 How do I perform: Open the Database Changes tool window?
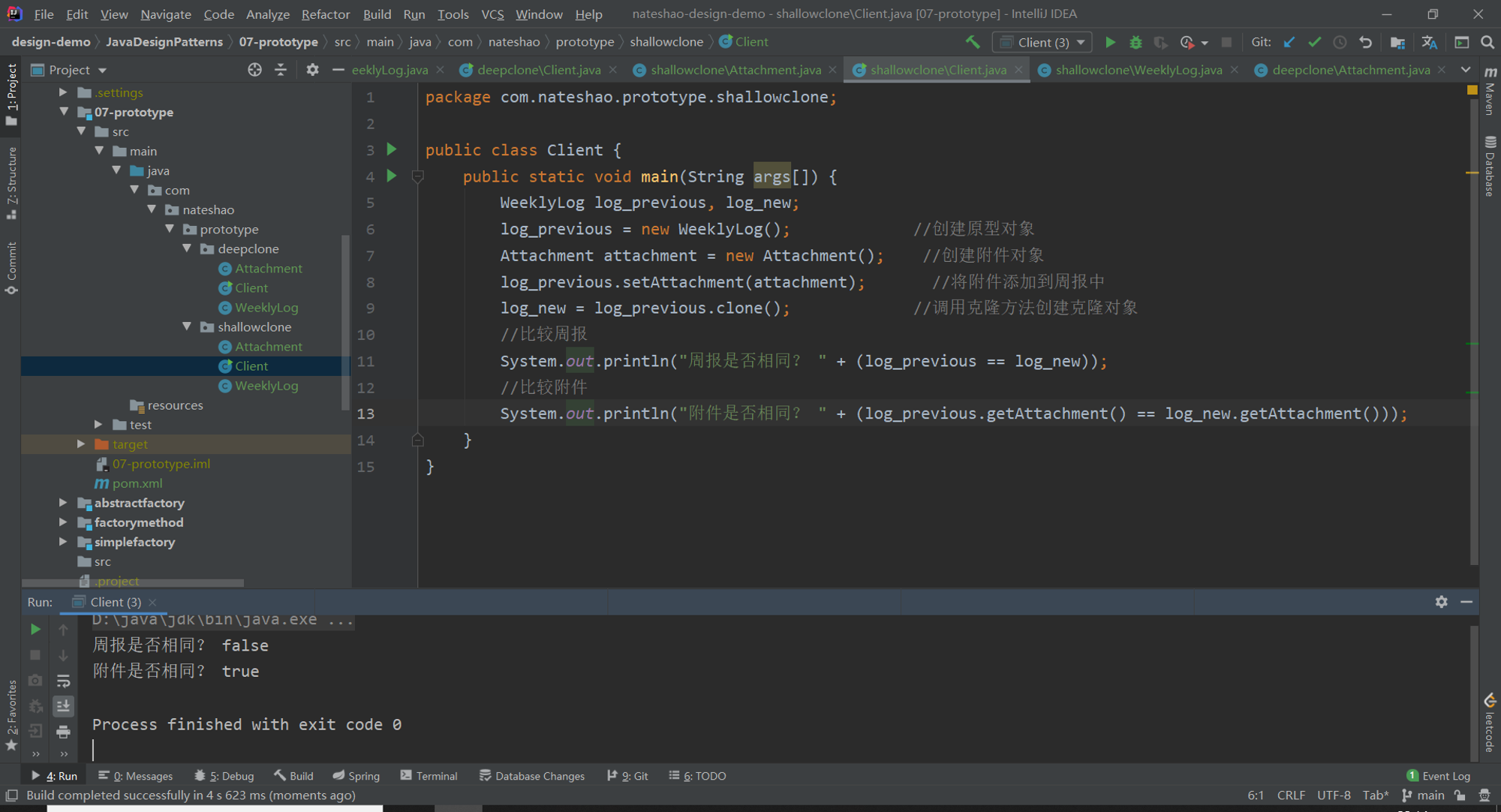click(532, 776)
